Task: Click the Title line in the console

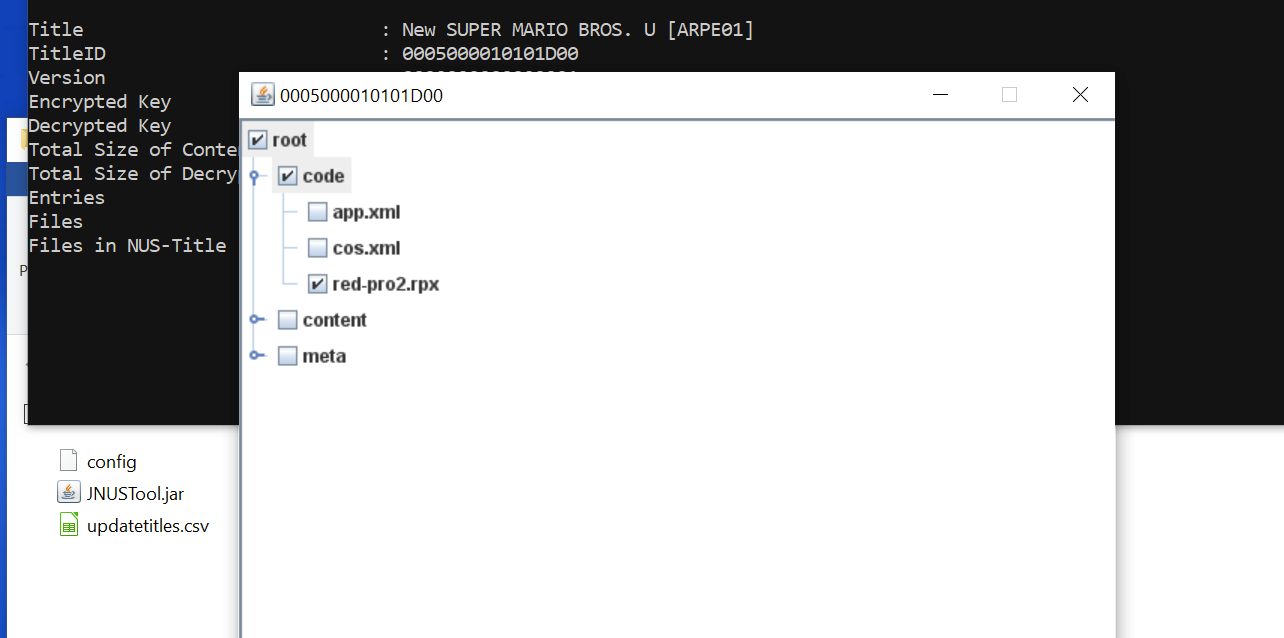Action: (x=391, y=30)
